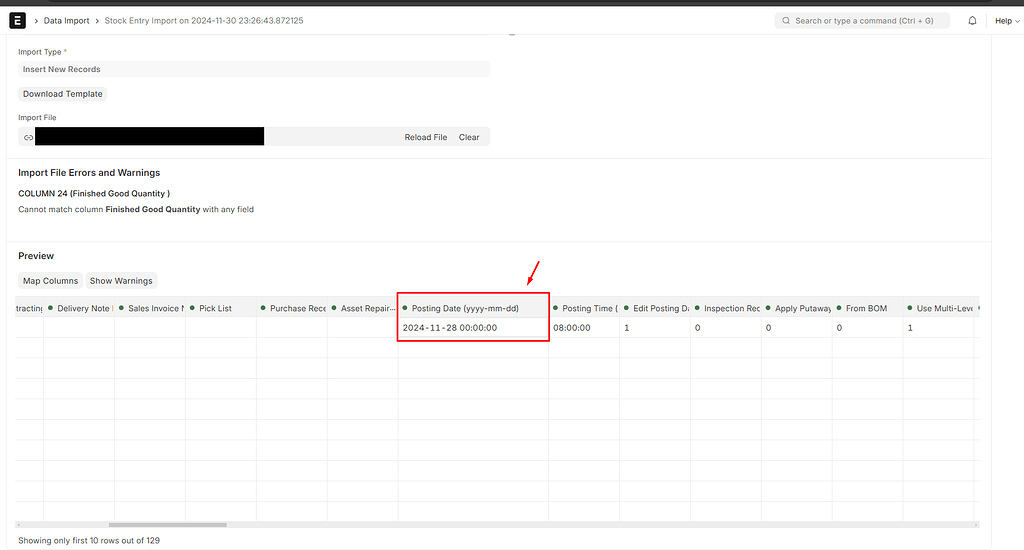Image resolution: width=1024 pixels, height=550 pixels.
Task: Click green dot on From BOM column
Action: coord(839,308)
